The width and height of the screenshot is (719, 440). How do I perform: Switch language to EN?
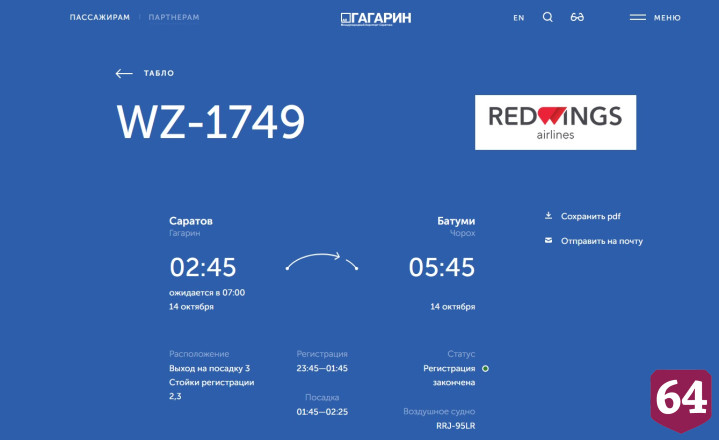tap(519, 18)
